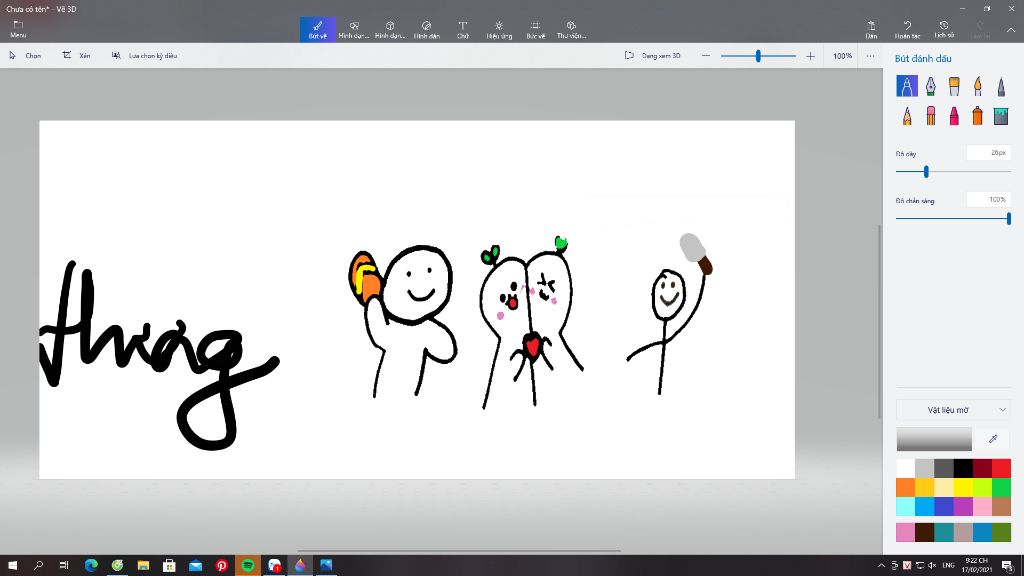The height and width of the screenshot is (576, 1024).
Task: Click the 100% zoom value field
Action: [x=842, y=56]
